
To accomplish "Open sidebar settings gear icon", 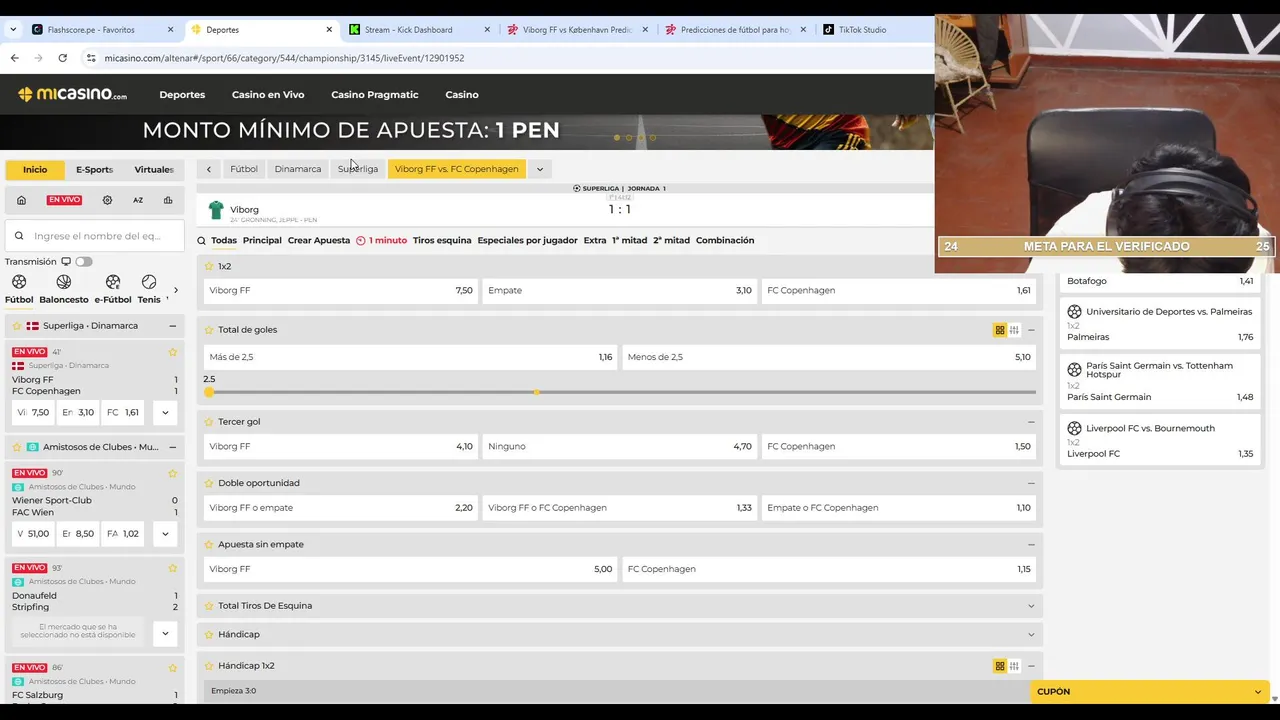I will [107, 200].
